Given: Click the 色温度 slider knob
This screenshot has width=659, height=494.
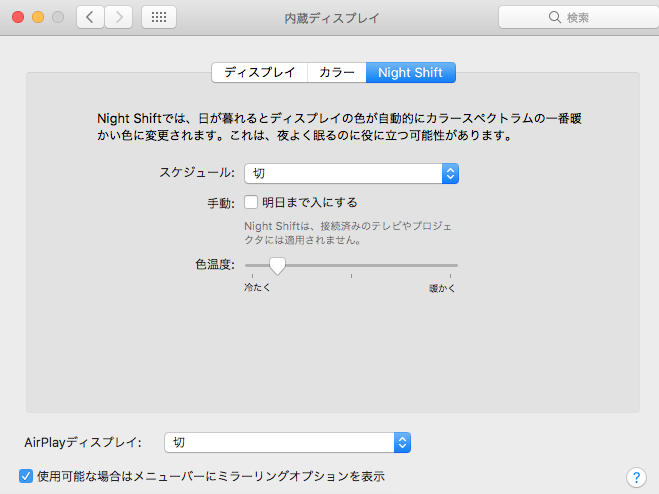Looking at the screenshot, I should 277,265.
